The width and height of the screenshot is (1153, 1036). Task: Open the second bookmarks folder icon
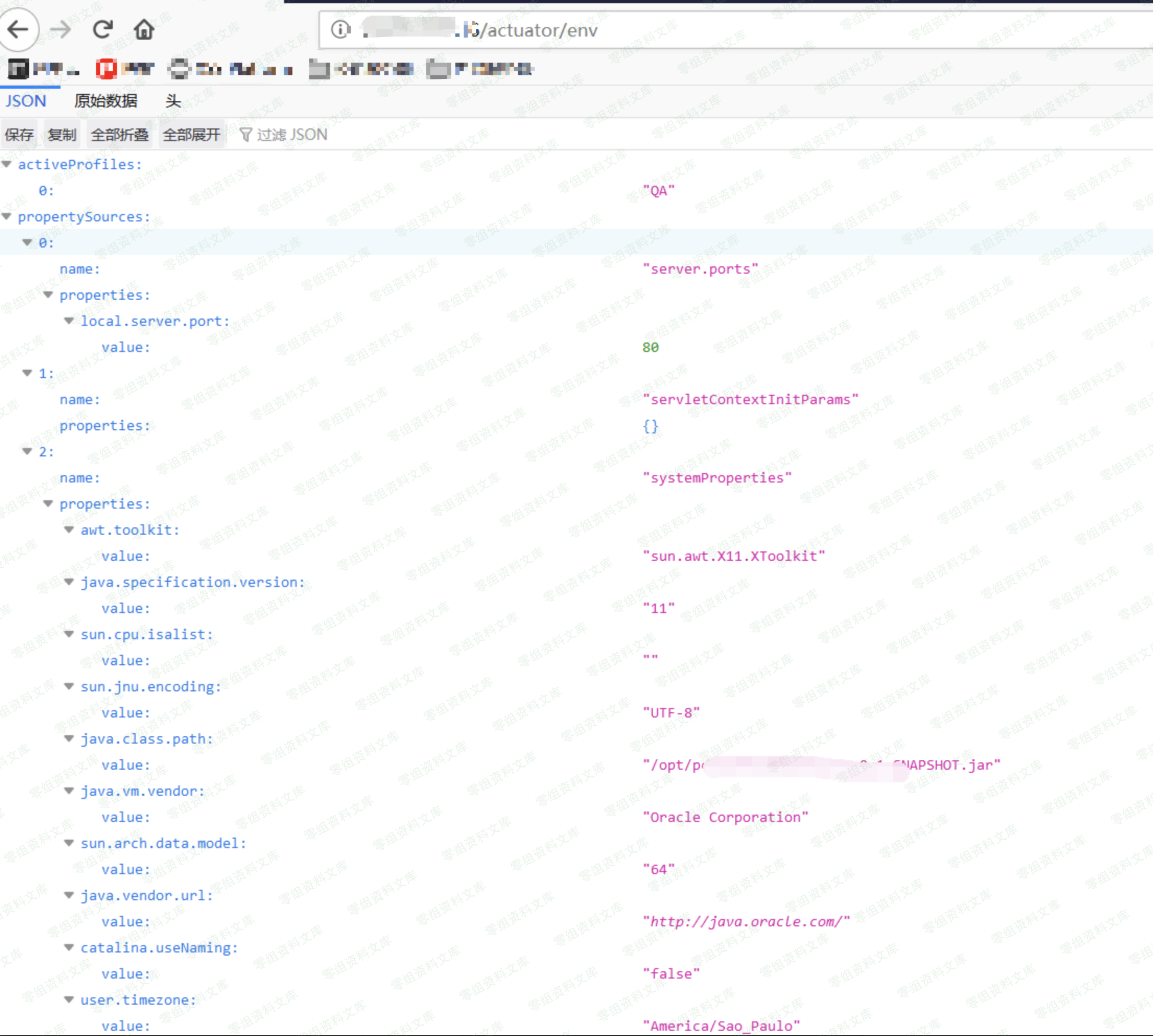click(x=438, y=69)
